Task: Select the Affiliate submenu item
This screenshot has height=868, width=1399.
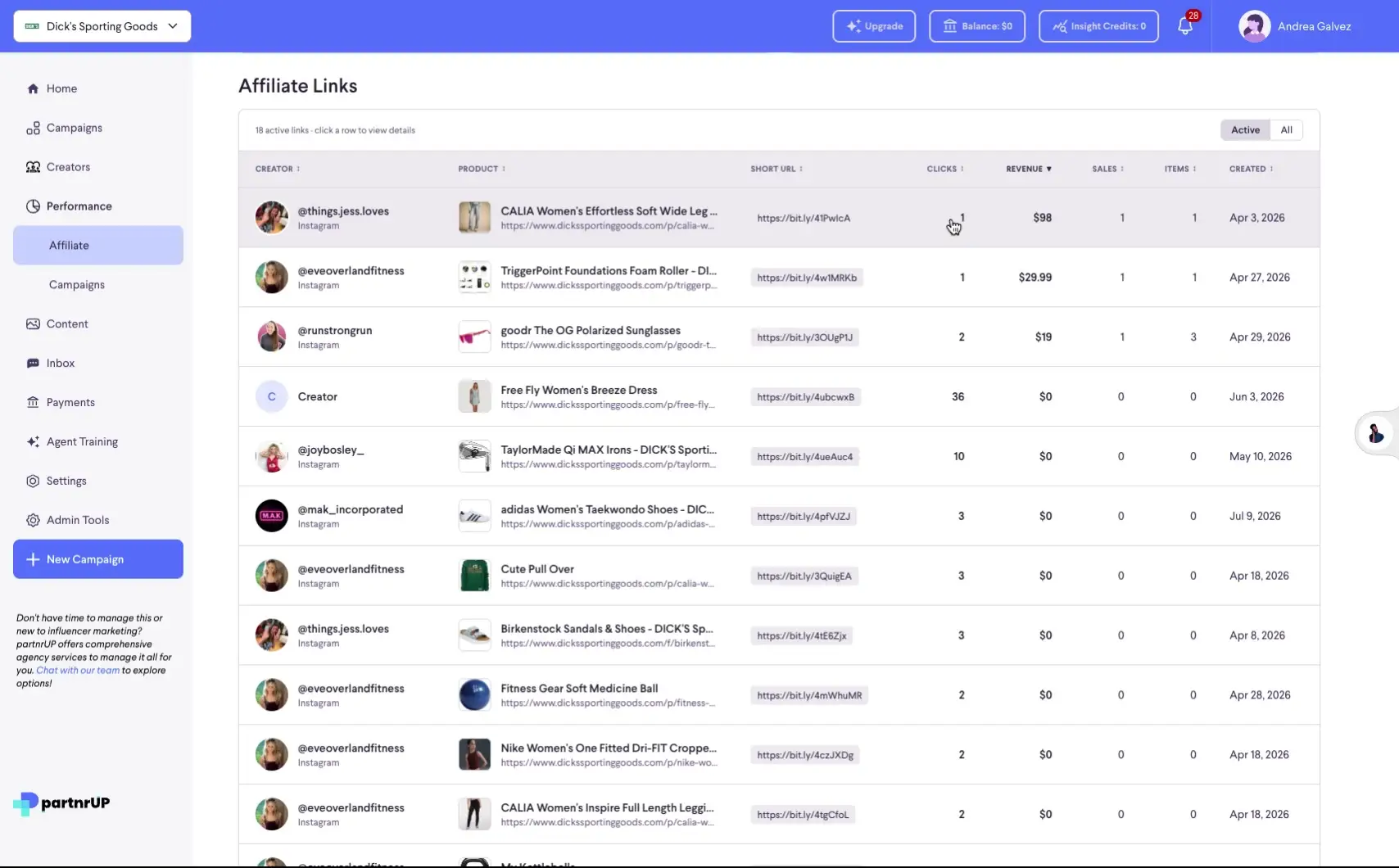Action: pyautogui.click(x=98, y=246)
